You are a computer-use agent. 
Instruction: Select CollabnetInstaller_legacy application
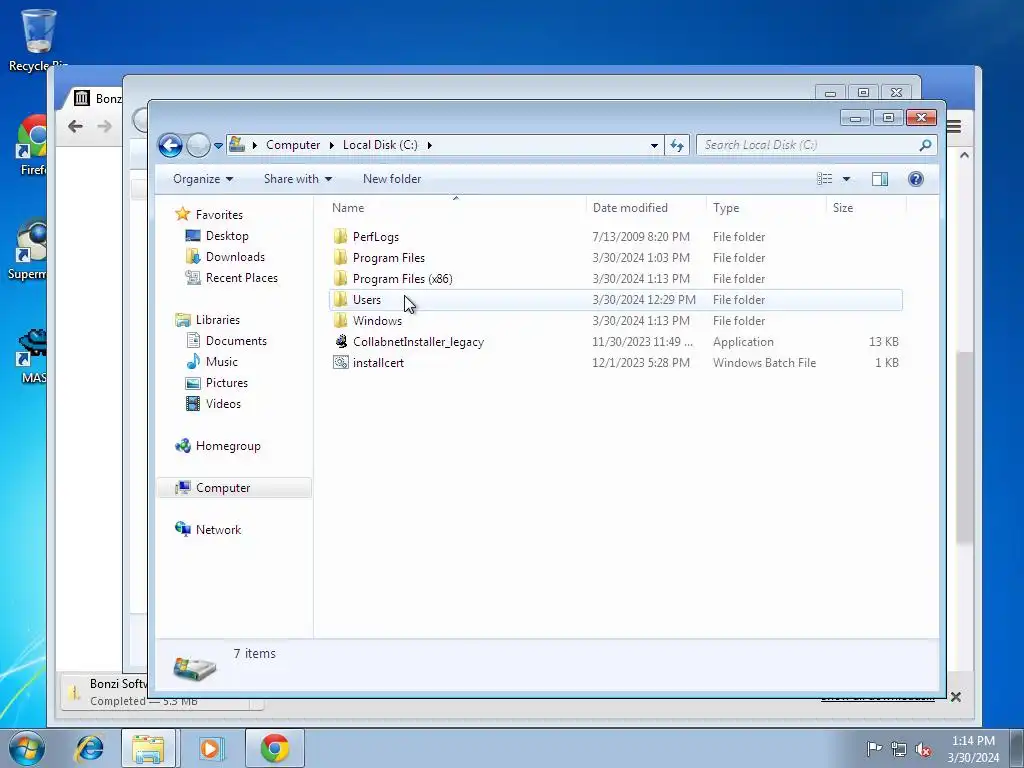pyautogui.click(x=418, y=342)
